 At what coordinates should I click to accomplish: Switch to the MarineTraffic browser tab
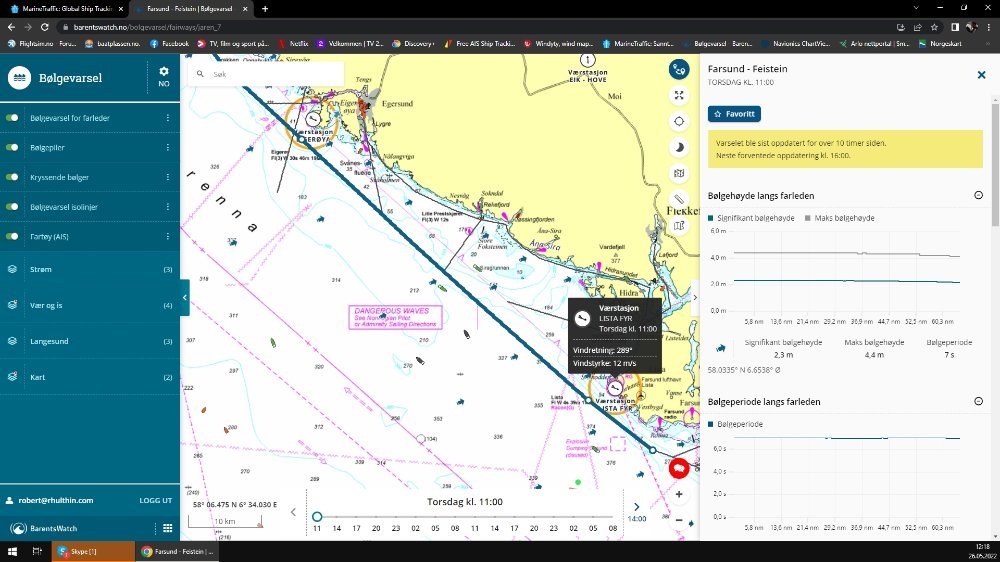(x=64, y=9)
